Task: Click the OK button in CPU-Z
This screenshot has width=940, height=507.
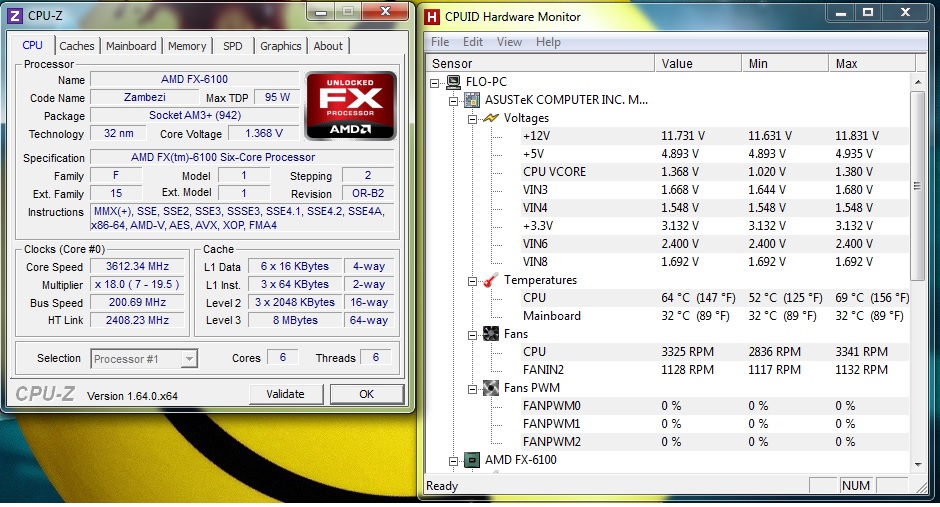Action: point(366,394)
